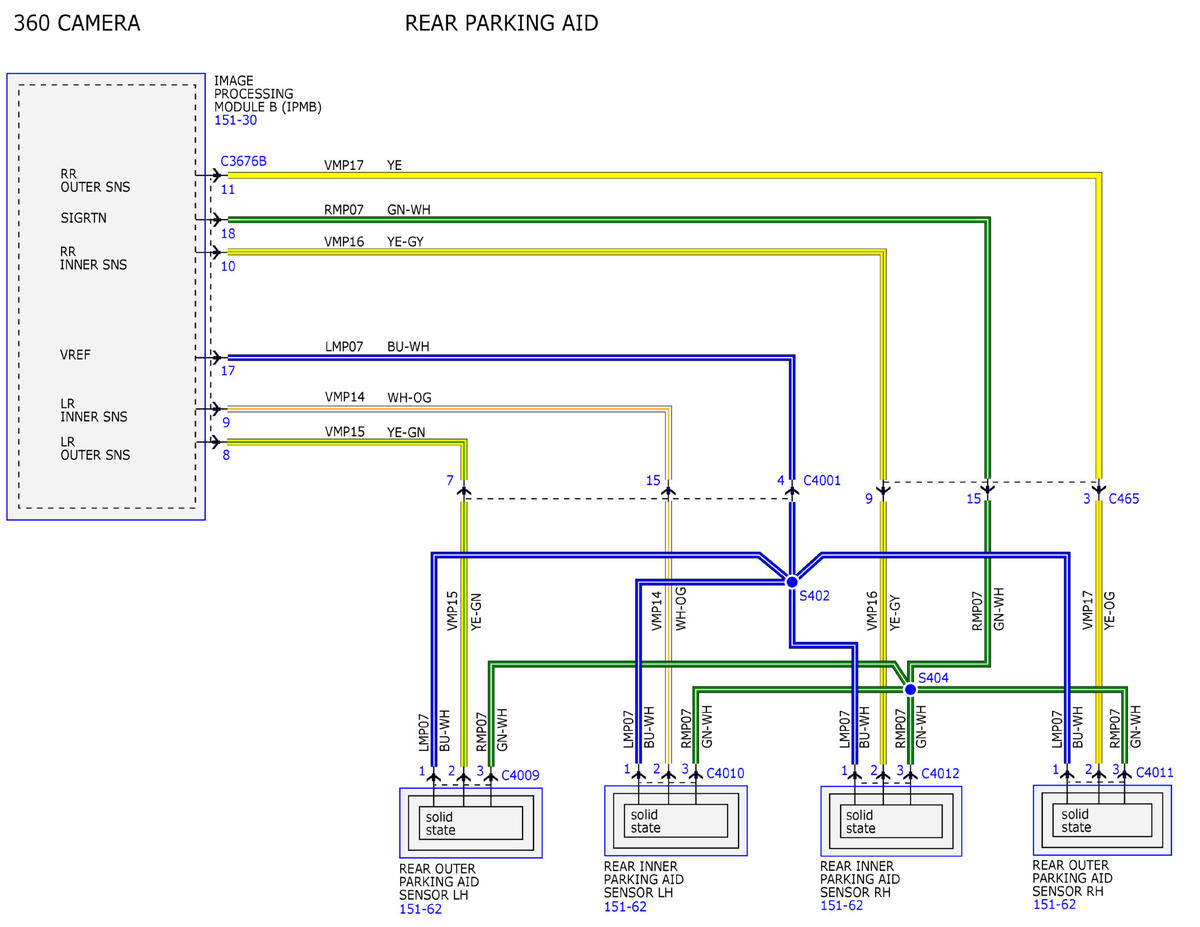Click pin number 10 on IPMB connector
The width and height of the screenshot is (1200, 927).
[228, 266]
